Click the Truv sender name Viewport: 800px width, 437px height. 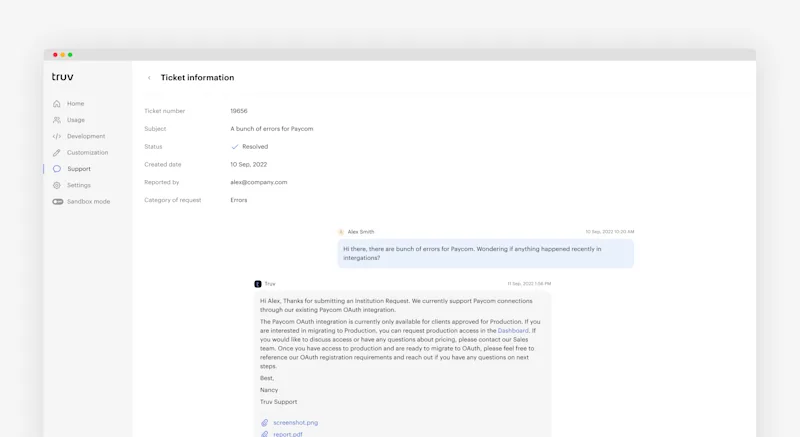point(270,284)
